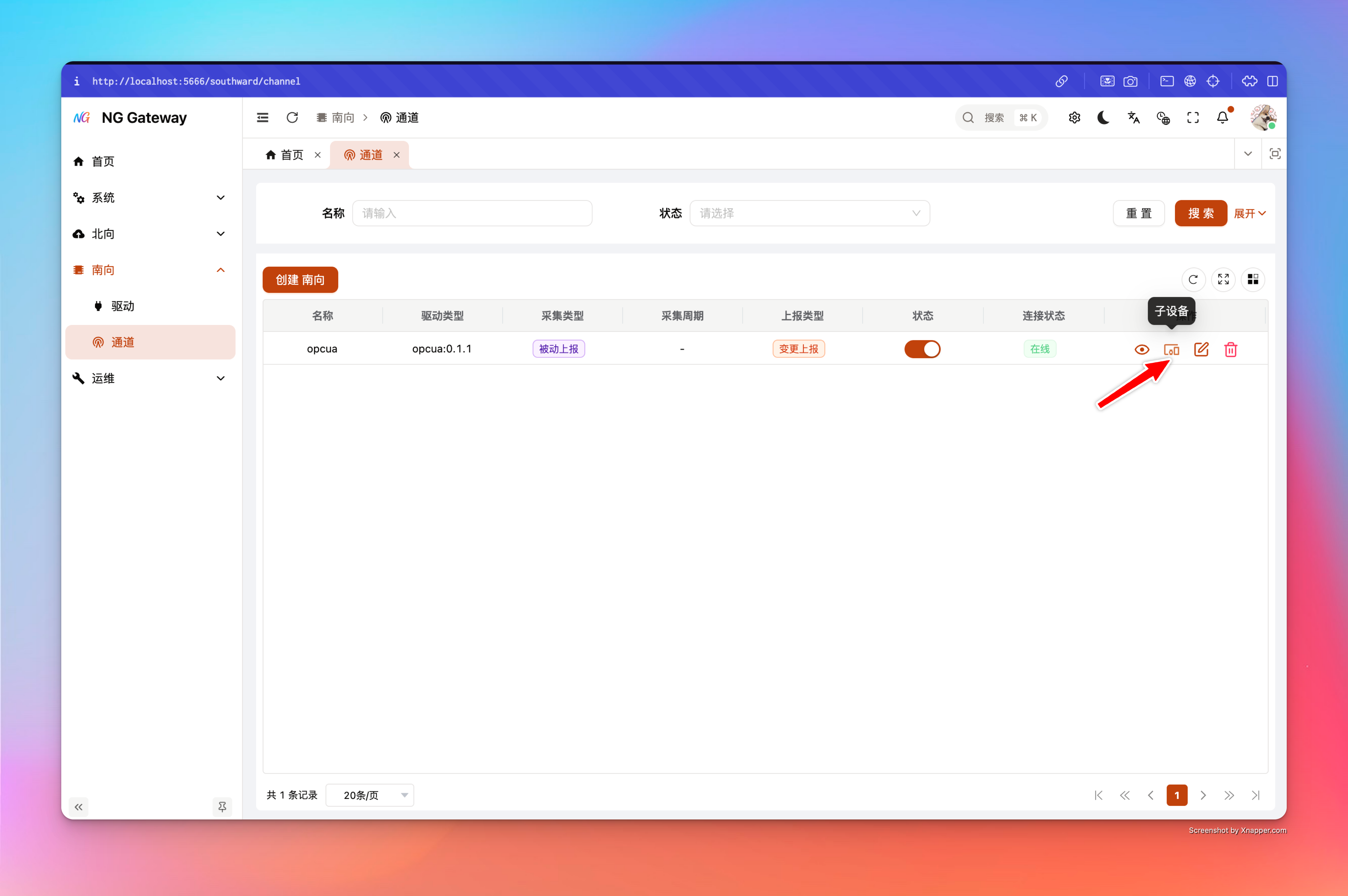Viewport: 1348px width, 896px height.
Task: Delete the opcua channel
Action: (x=1231, y=349)
